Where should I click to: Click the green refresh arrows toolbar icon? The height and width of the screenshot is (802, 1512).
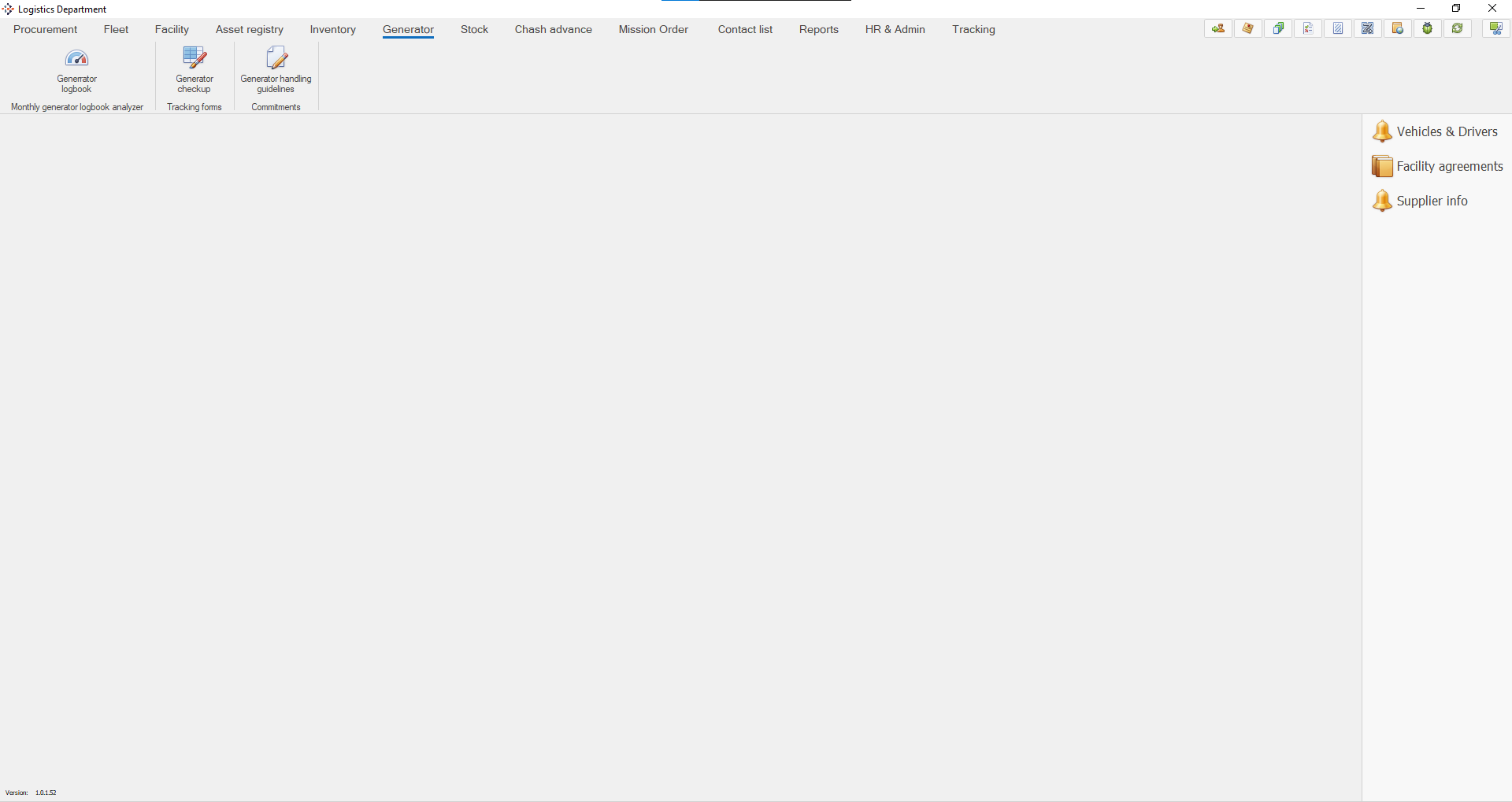point(1458,28)
